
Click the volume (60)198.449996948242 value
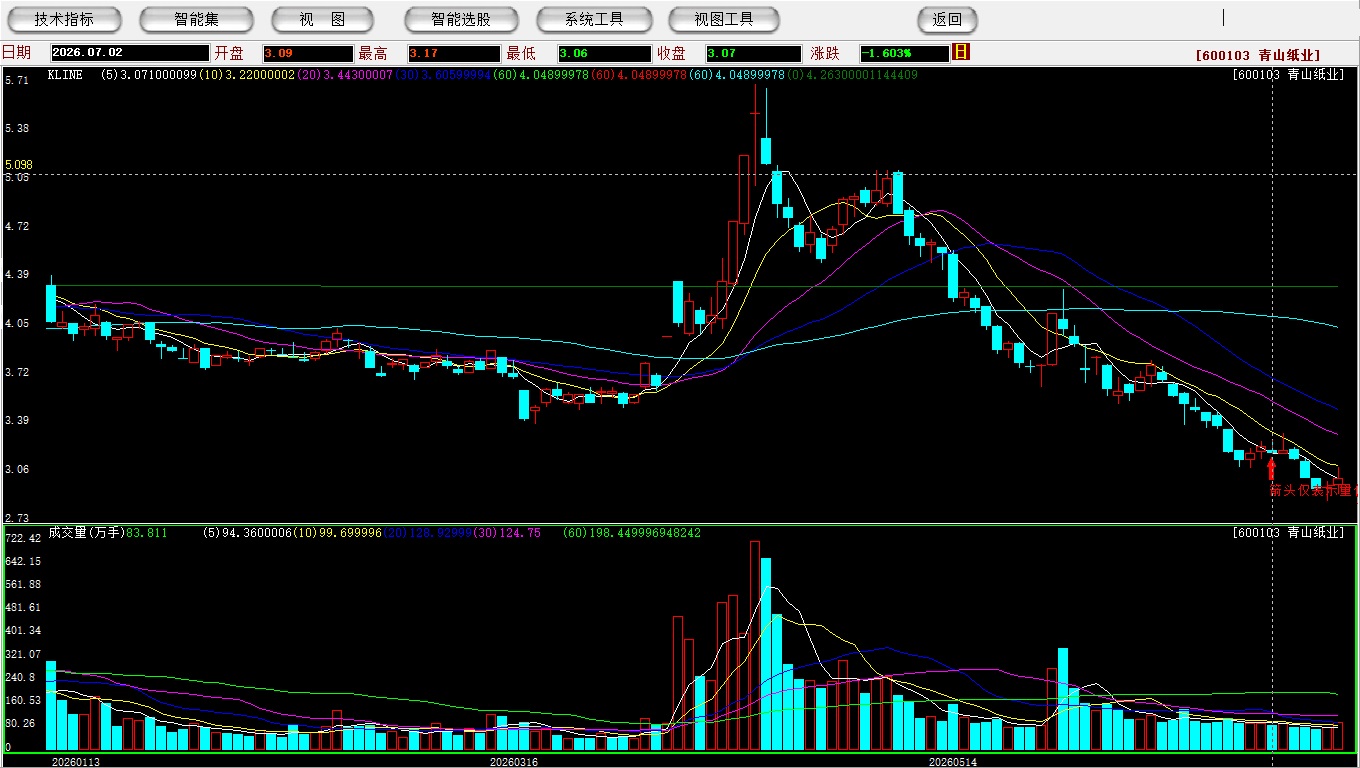[632, 533]
